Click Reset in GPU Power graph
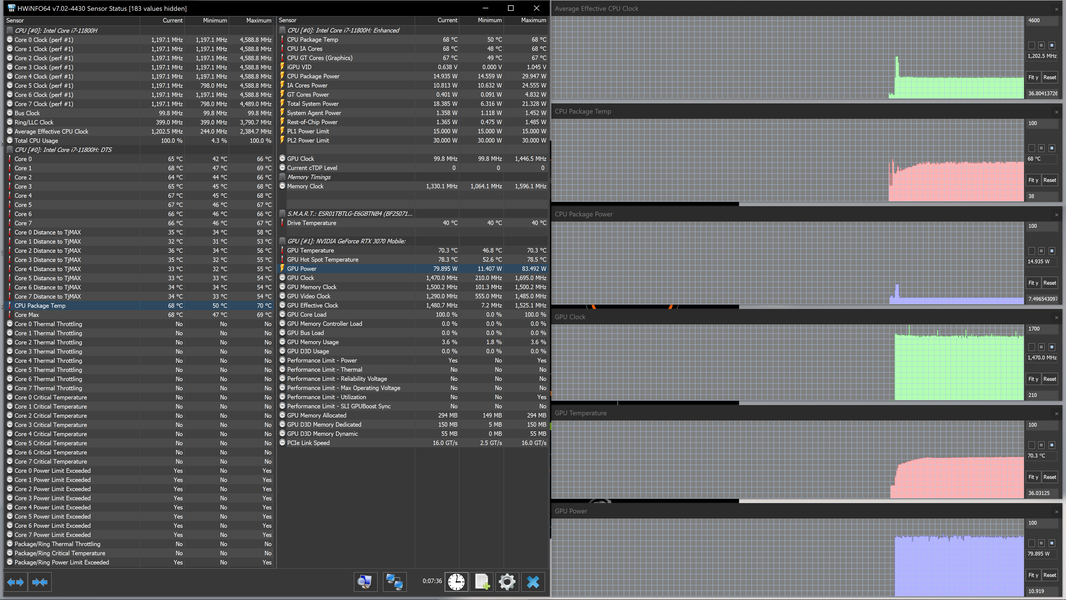 1050,575
